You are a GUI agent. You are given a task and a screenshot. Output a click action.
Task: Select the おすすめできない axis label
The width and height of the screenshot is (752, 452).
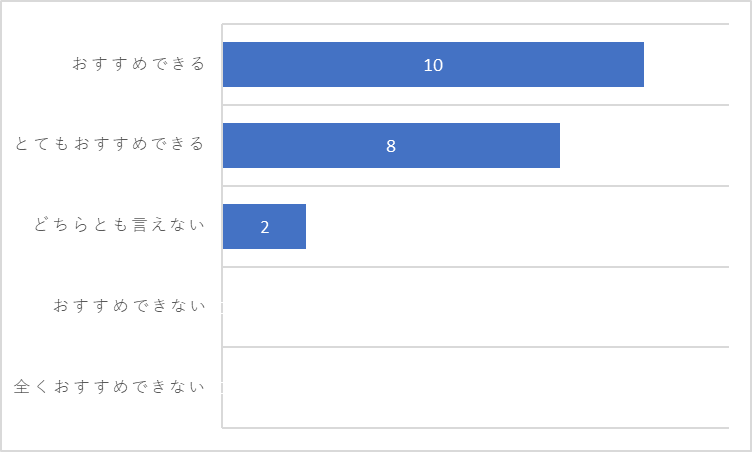(x=129, y=306)
